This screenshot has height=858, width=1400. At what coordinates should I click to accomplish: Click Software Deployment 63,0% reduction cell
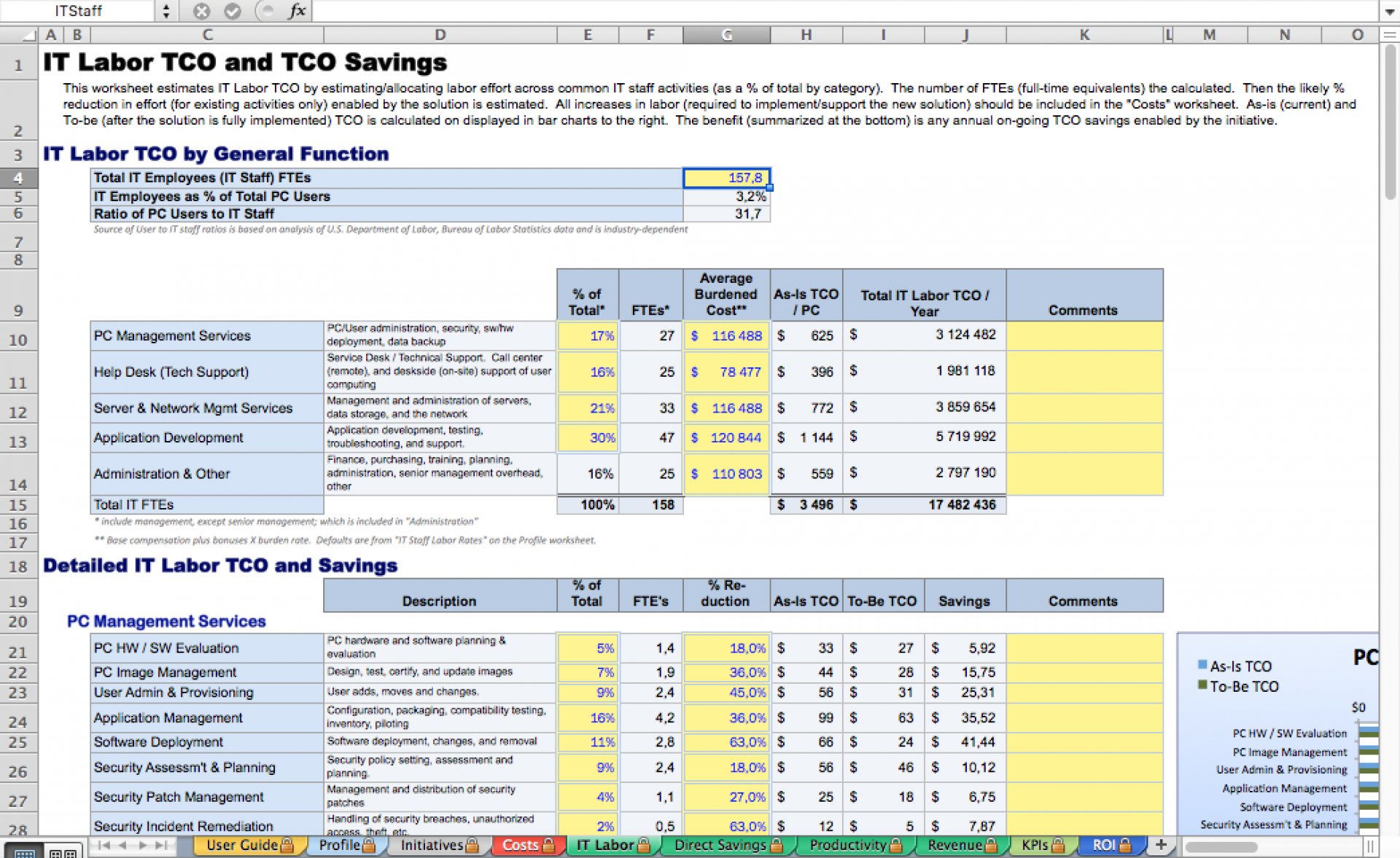(x=726, y=743)
